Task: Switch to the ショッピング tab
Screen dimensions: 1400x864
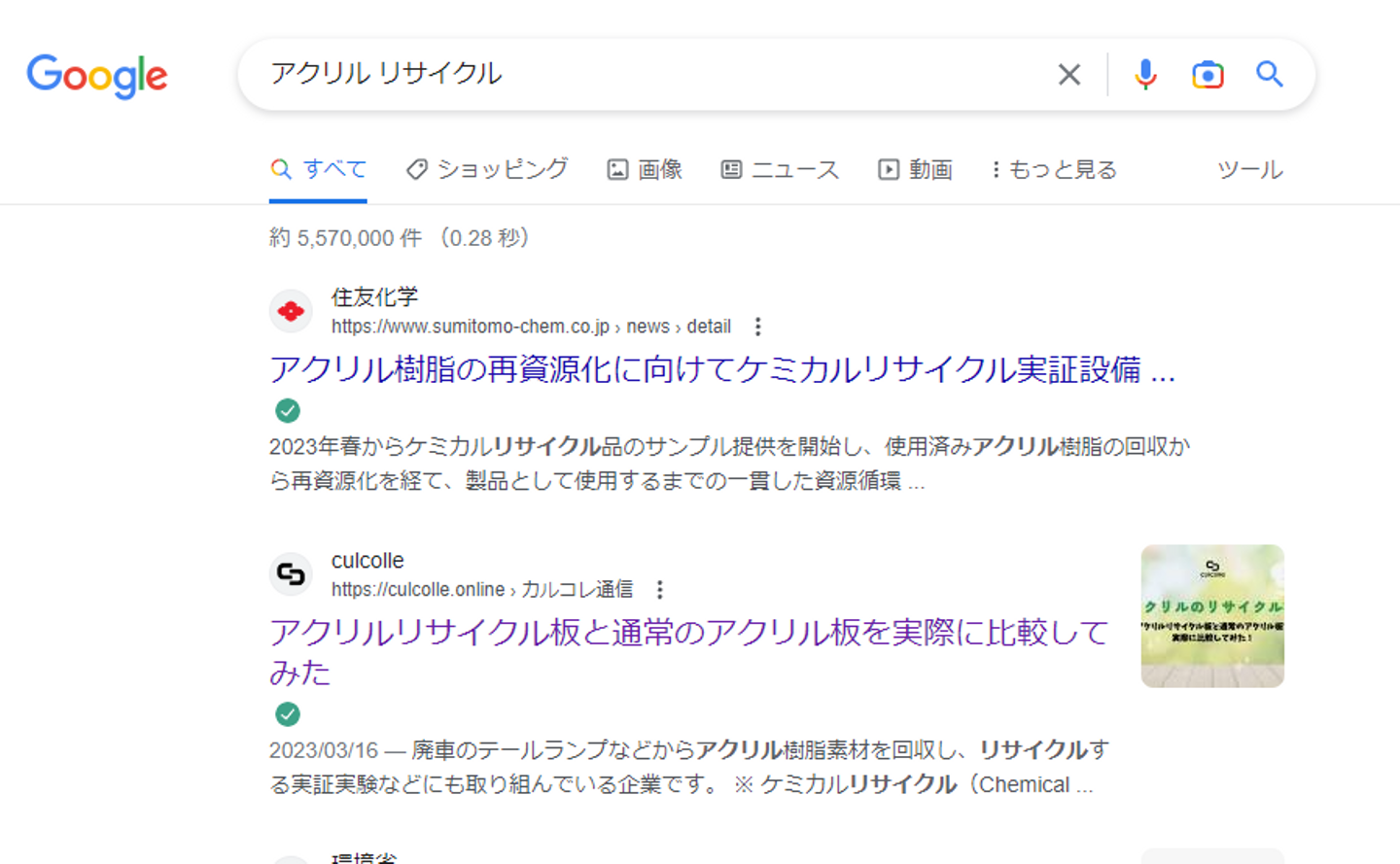Action: (487, 170)
